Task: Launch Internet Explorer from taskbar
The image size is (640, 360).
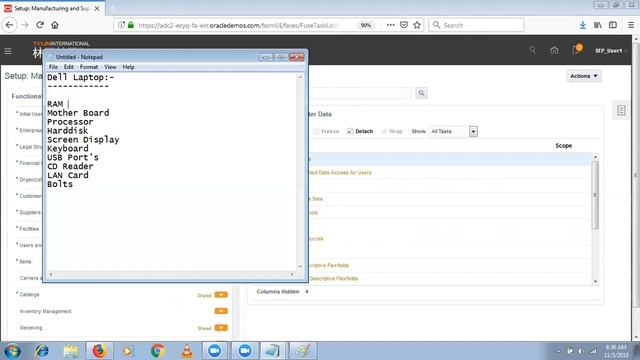Action: (42, 351)
